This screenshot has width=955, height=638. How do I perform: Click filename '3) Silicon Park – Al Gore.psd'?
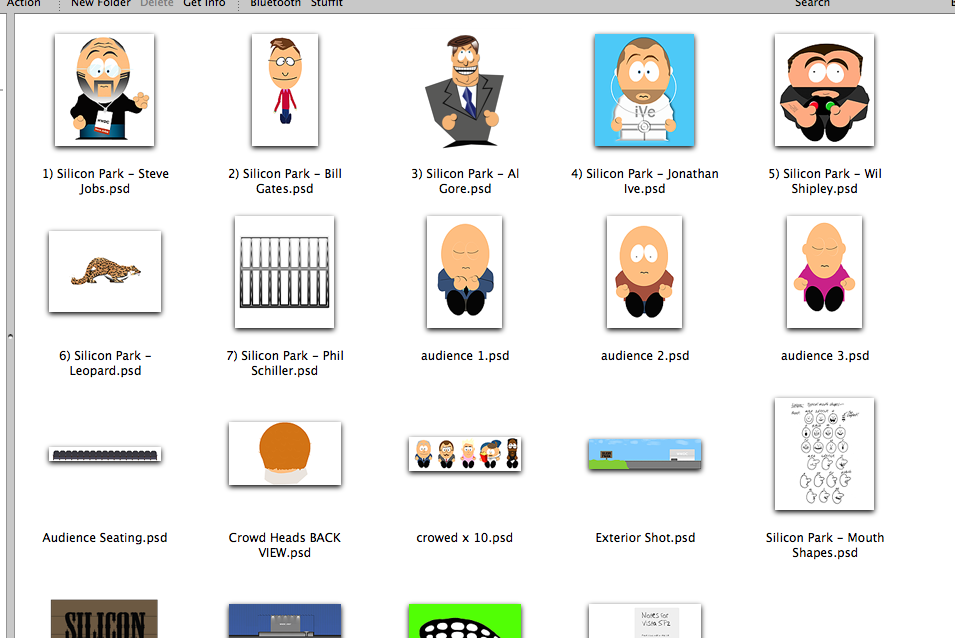click(x=465, y=181)
